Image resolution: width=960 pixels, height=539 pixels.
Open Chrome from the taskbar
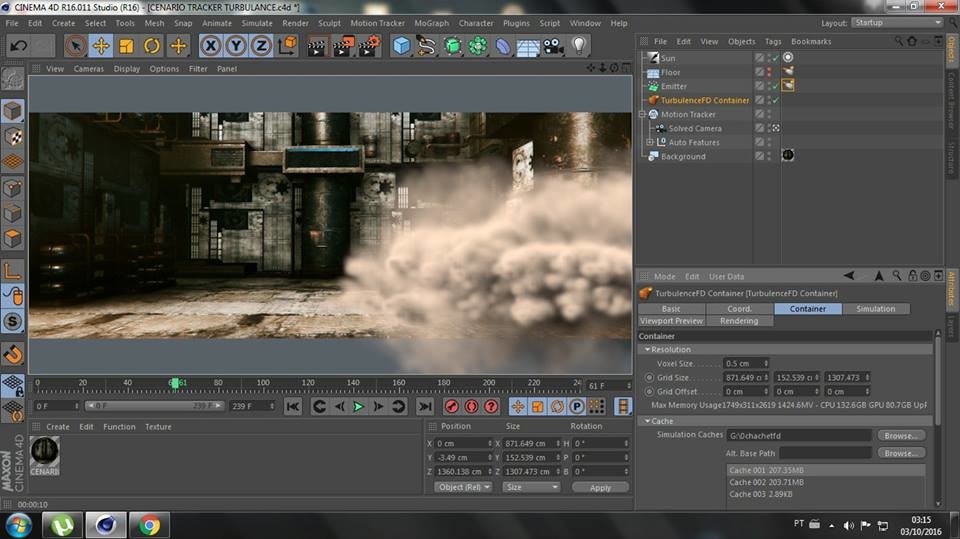point(149,526)
